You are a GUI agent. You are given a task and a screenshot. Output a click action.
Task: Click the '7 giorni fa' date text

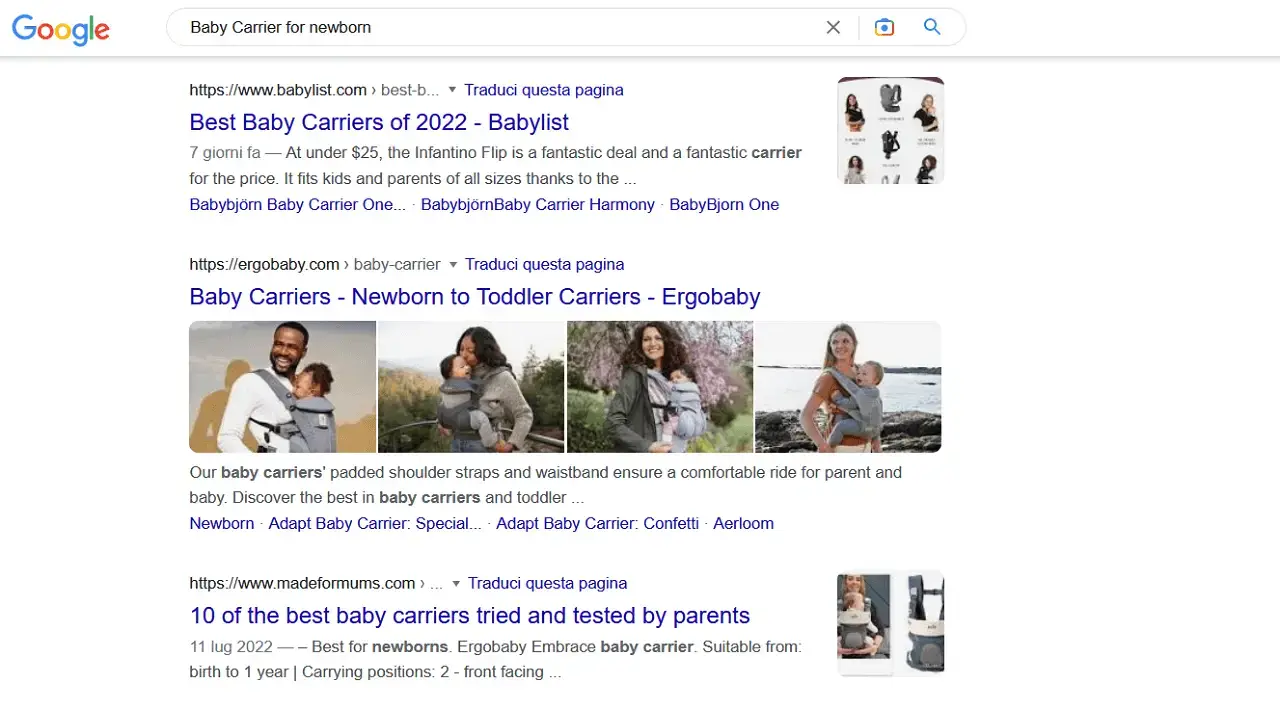[x=225, y=153]
